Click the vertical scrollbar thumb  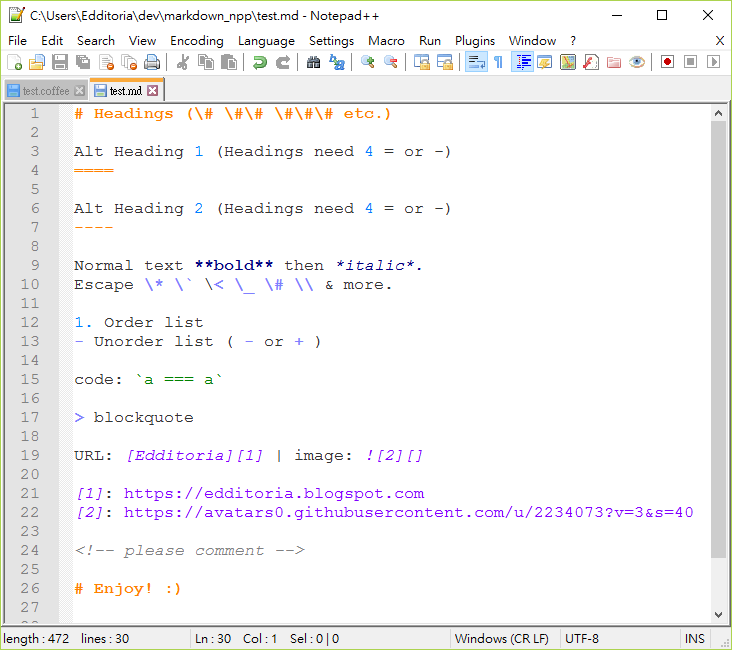coord(718,339)
